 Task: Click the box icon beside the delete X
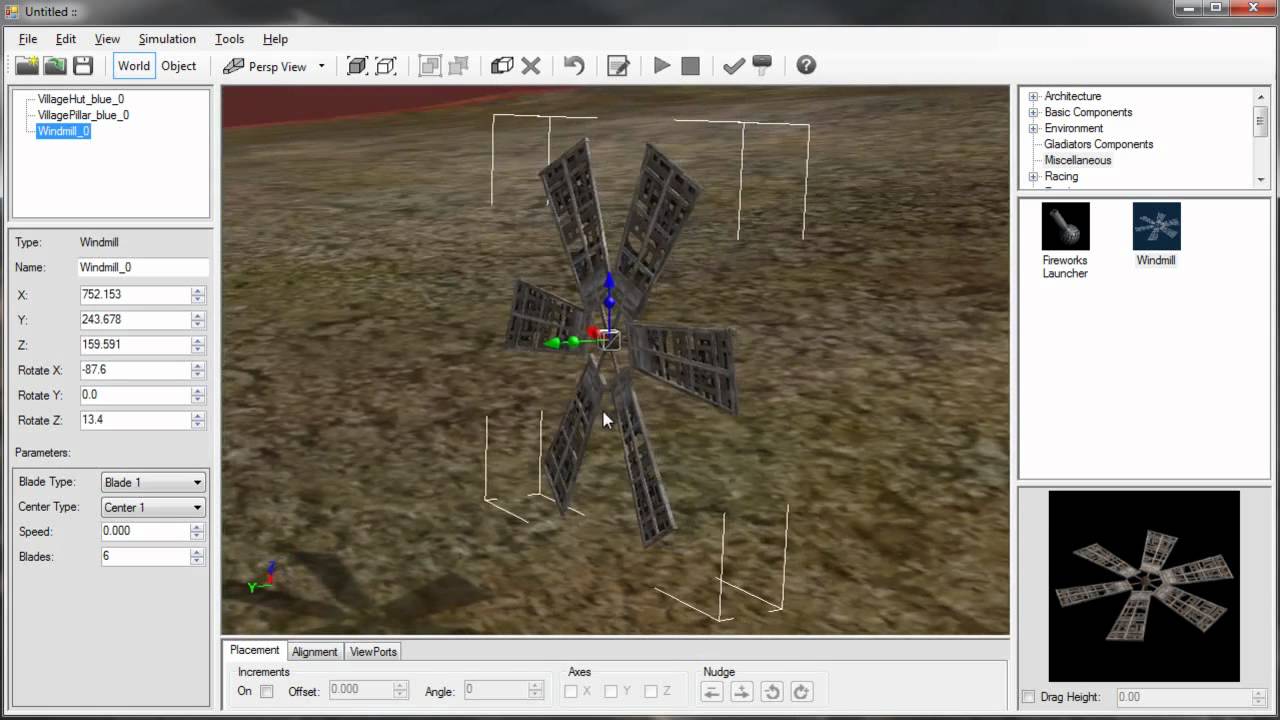coord(502,66)
